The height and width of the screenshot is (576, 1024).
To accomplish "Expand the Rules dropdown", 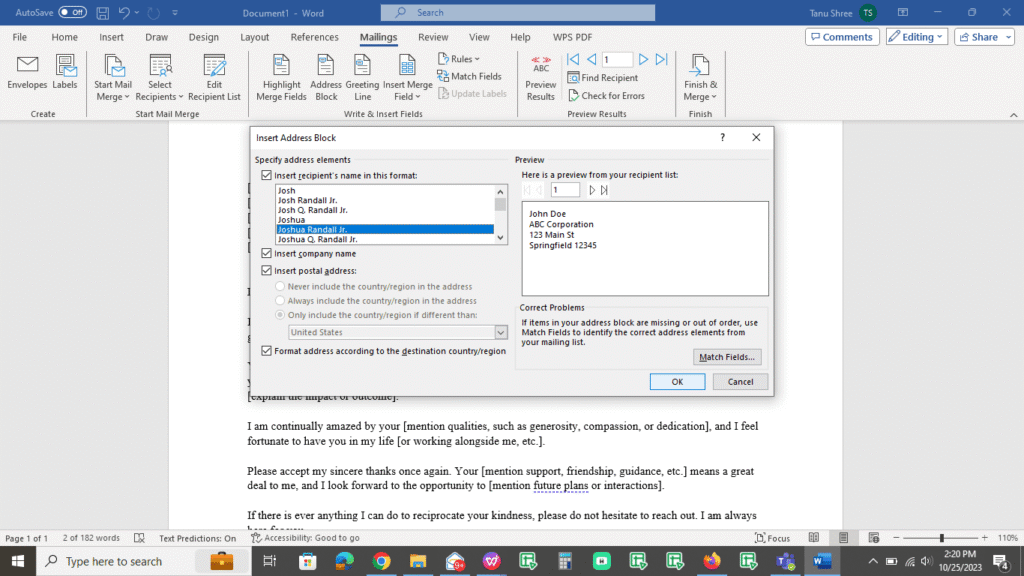I will (459, 59).
